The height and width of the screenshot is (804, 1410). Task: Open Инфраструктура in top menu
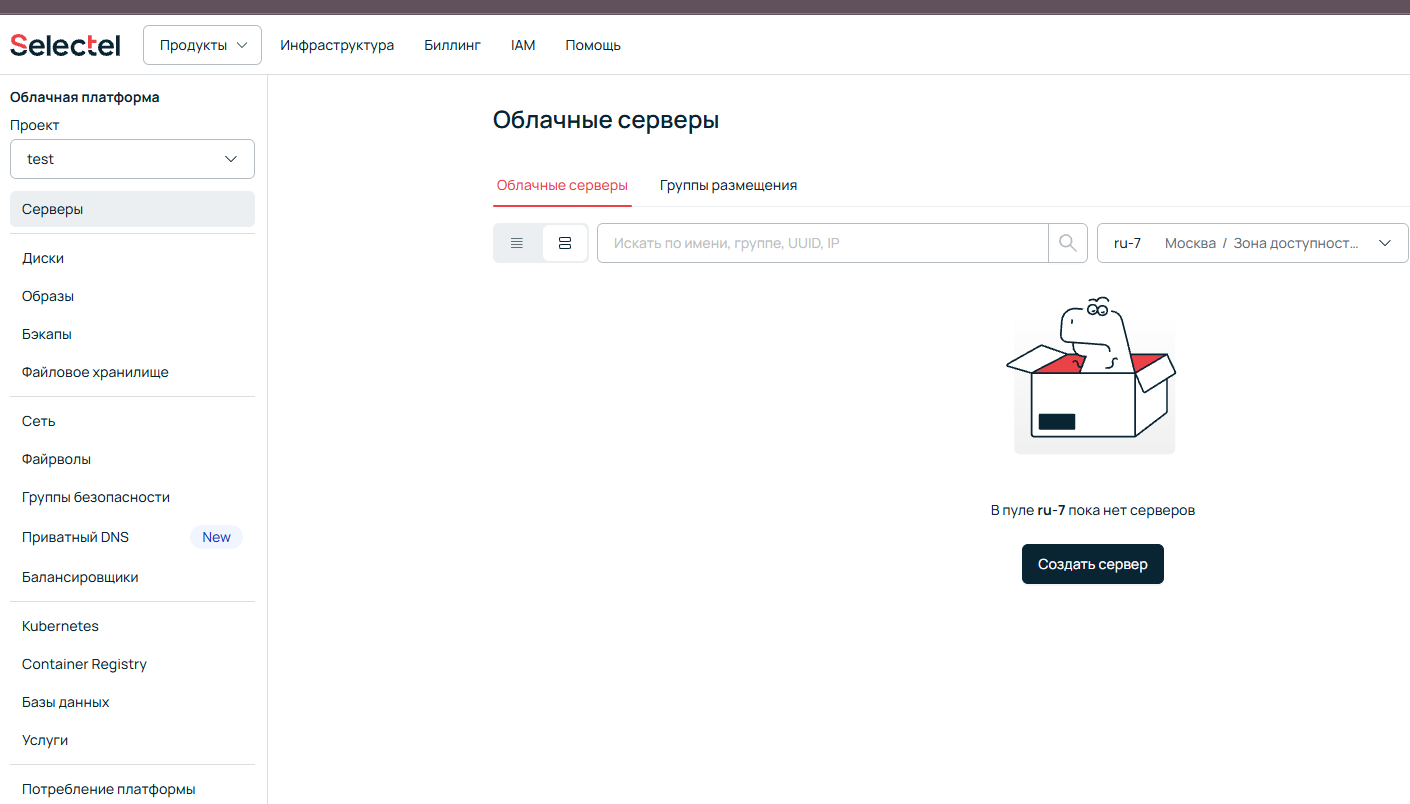tap(337, 45)
